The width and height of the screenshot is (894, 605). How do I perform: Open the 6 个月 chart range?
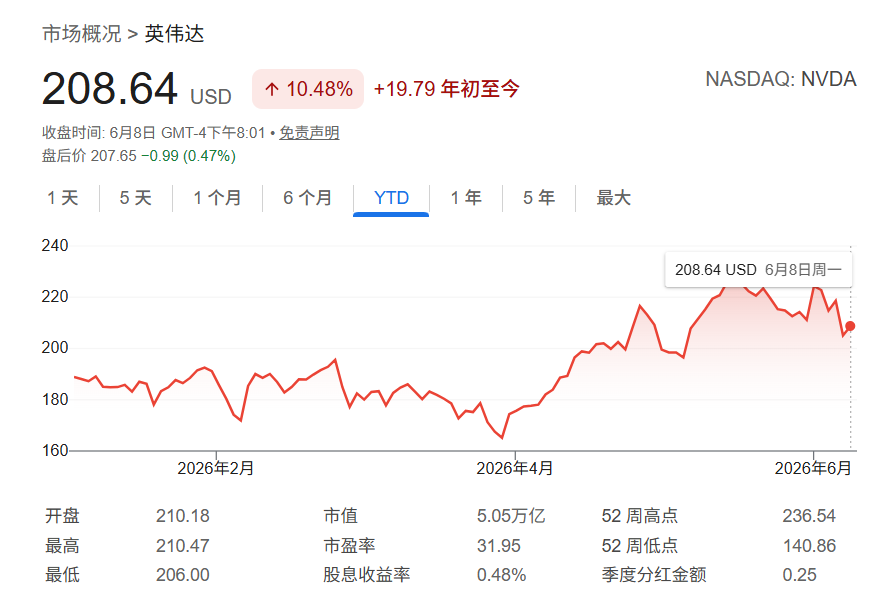pyautogui.click(x=307, y=198)
